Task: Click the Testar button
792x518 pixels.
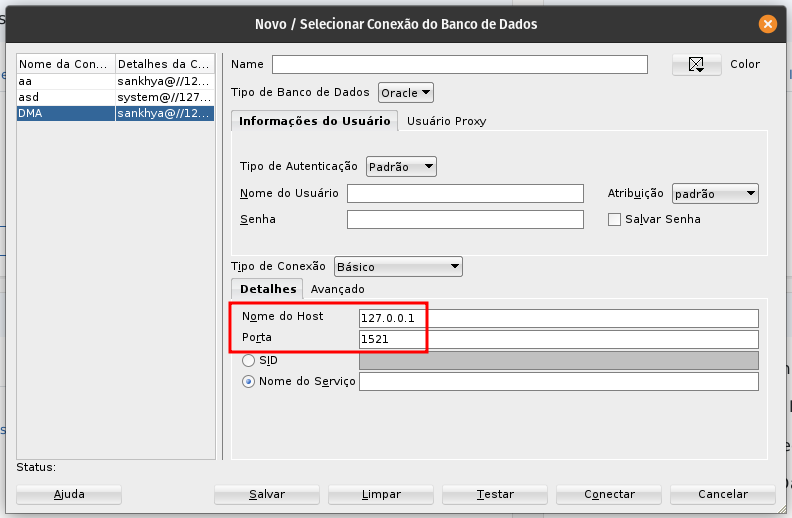Action: click(495, 494)
